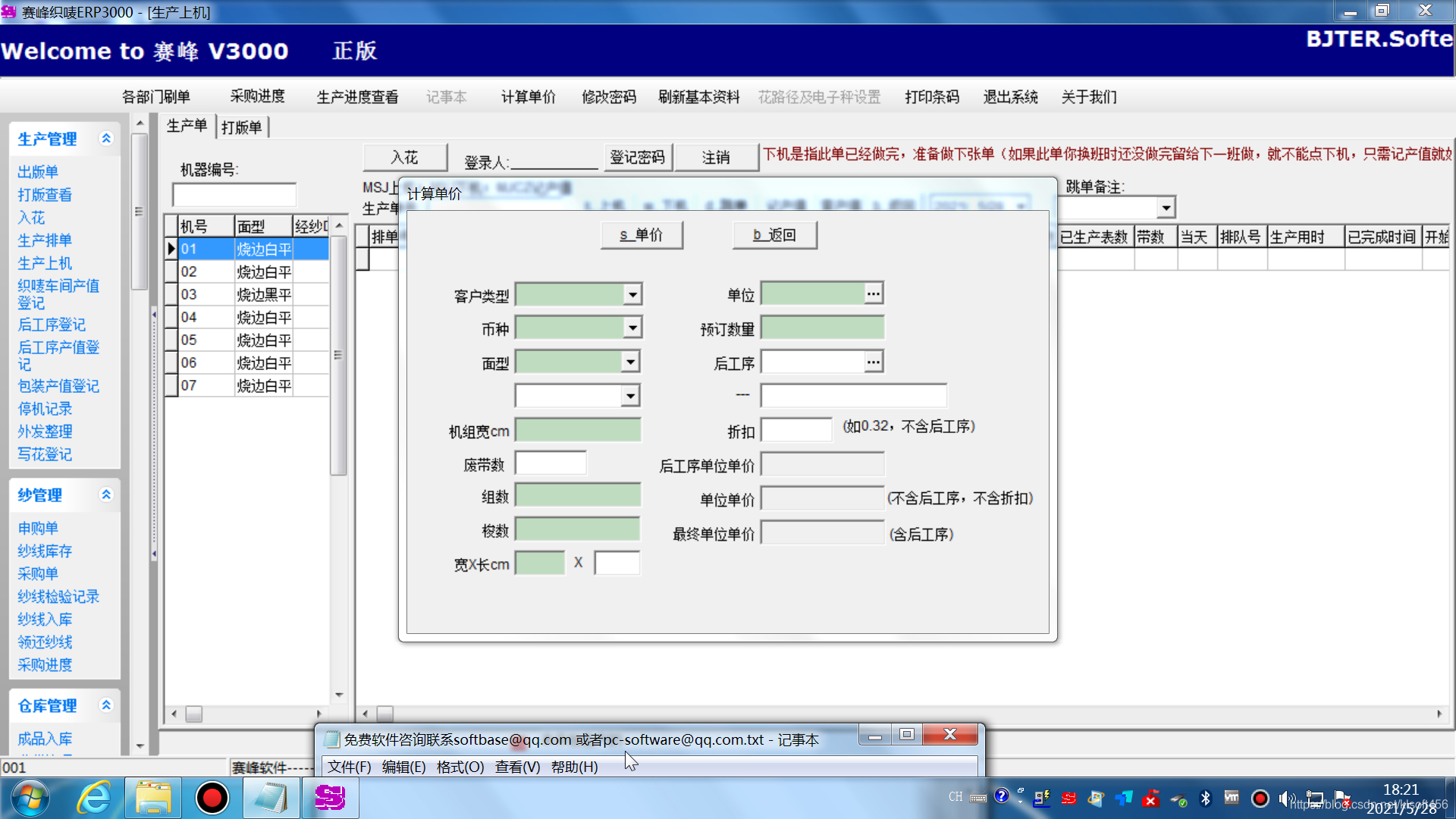Expand the 跳单备注 dropdown
This screenshot has width=1456, height=819.
pos(1166,207)
